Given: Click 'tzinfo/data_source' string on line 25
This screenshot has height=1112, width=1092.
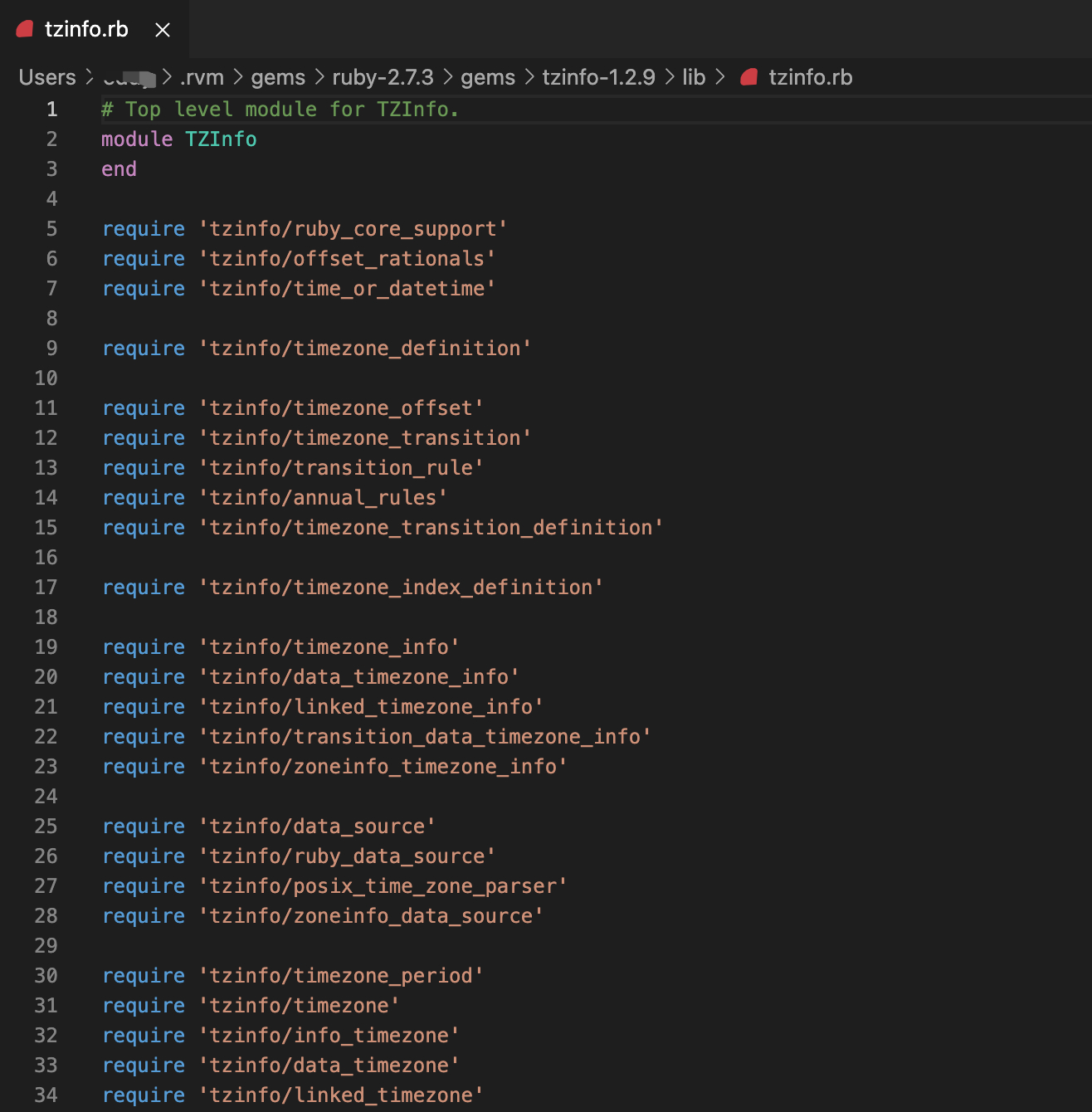Looking at the screenshot, I should [x=317, y=826].
